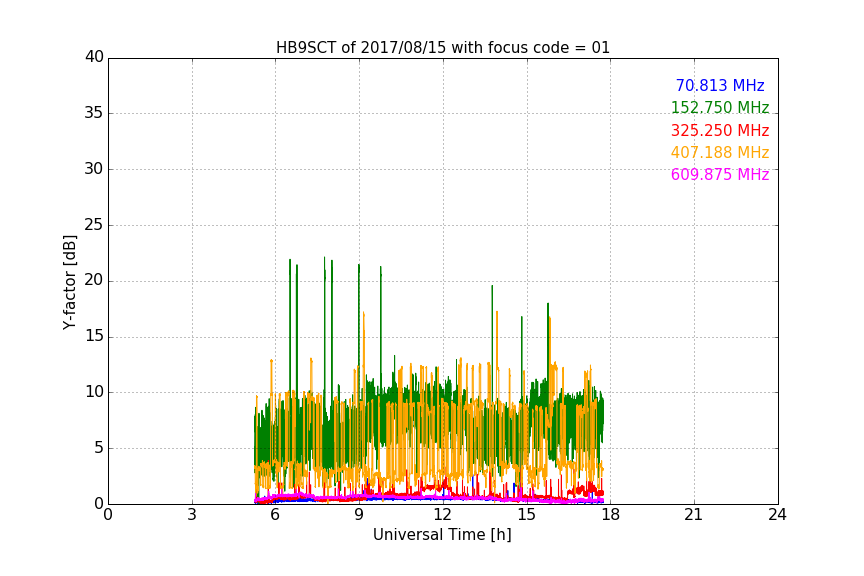Click y-axis tick label 30

[x=94, y=169]
